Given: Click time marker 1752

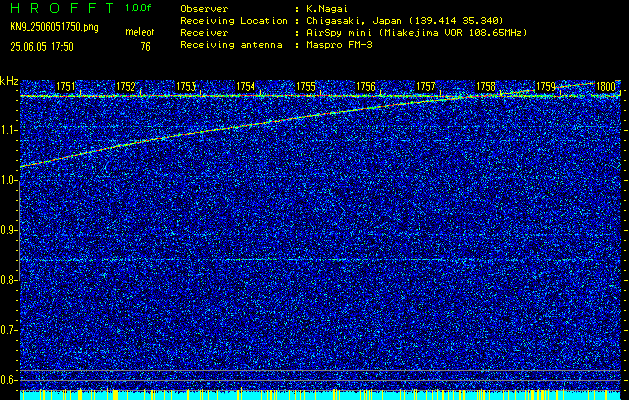Looking at the screenshot, I should [x=126, y=86].
